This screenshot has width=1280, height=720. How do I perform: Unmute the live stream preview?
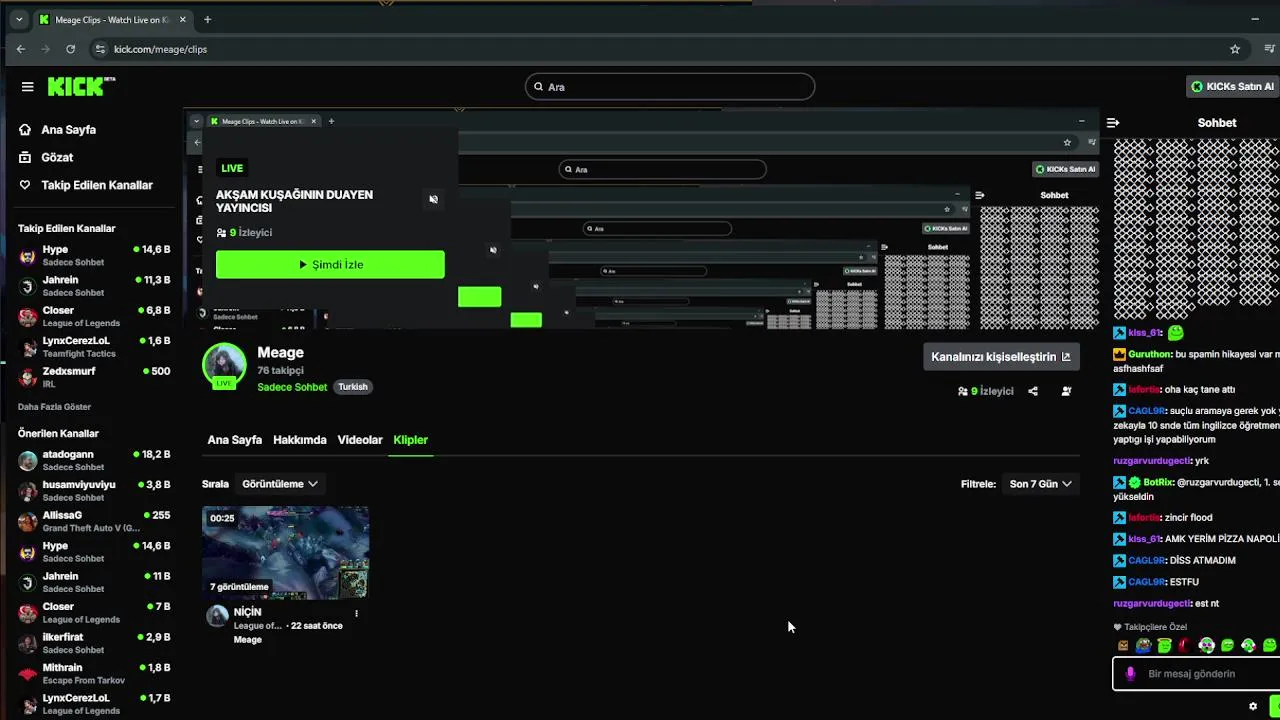[x=433, y=199]
